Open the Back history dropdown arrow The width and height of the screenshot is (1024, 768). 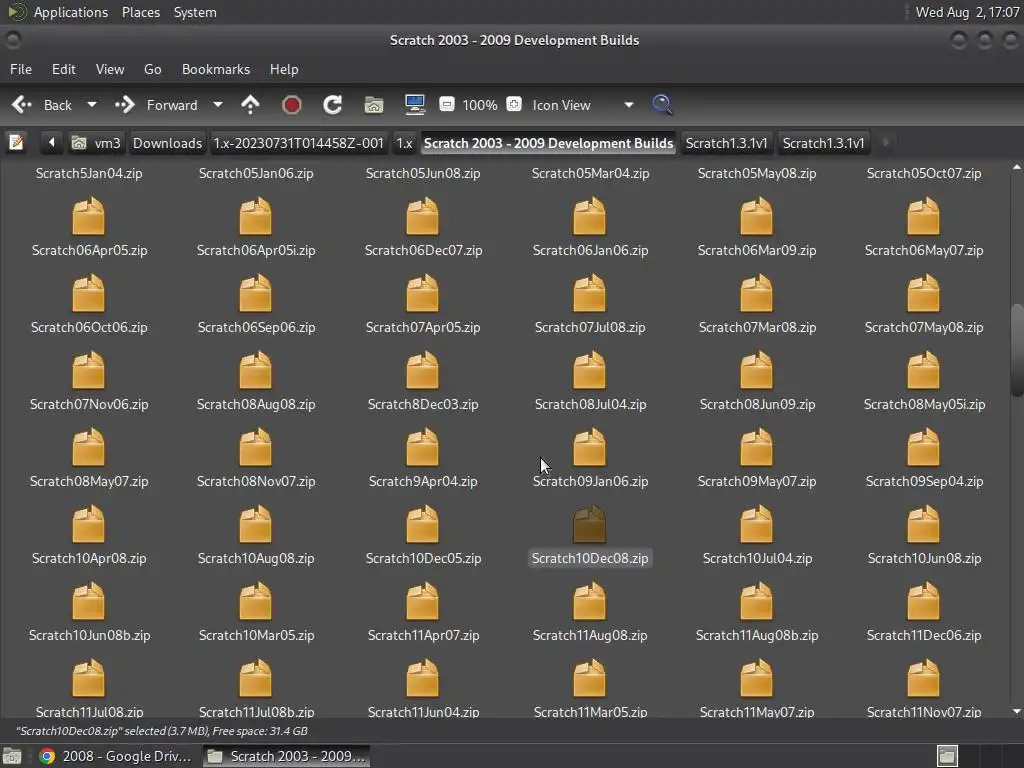click(x=92, y=104)
